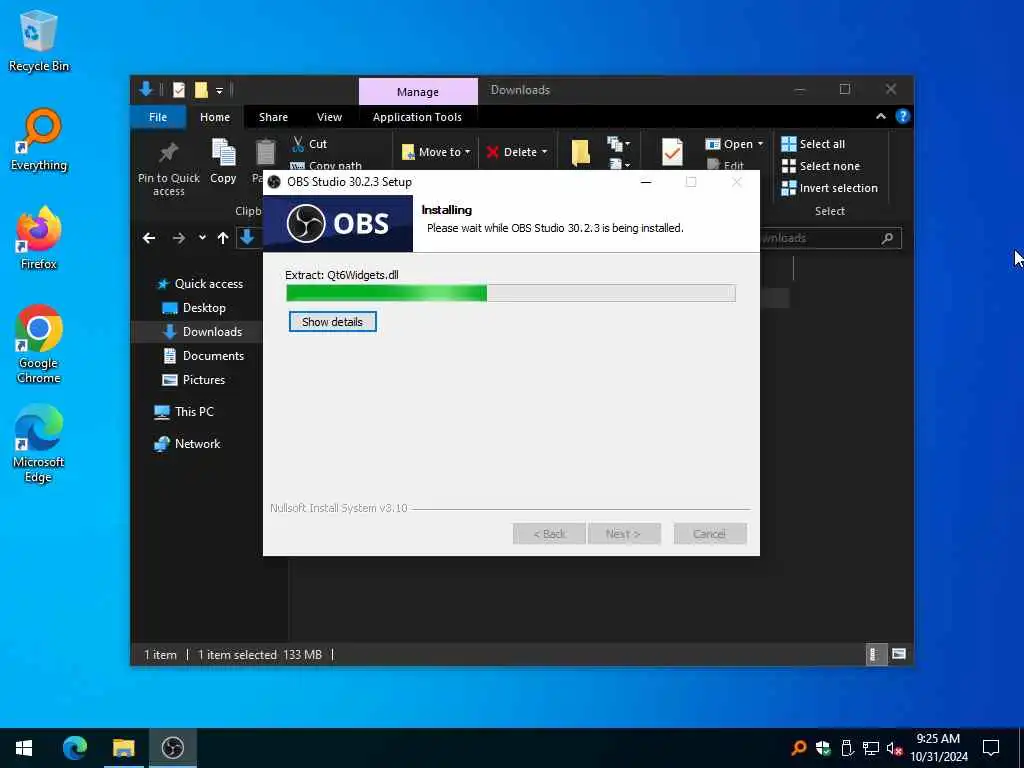
Task: Open Windows Security tray icon
Action: (823, 748)
